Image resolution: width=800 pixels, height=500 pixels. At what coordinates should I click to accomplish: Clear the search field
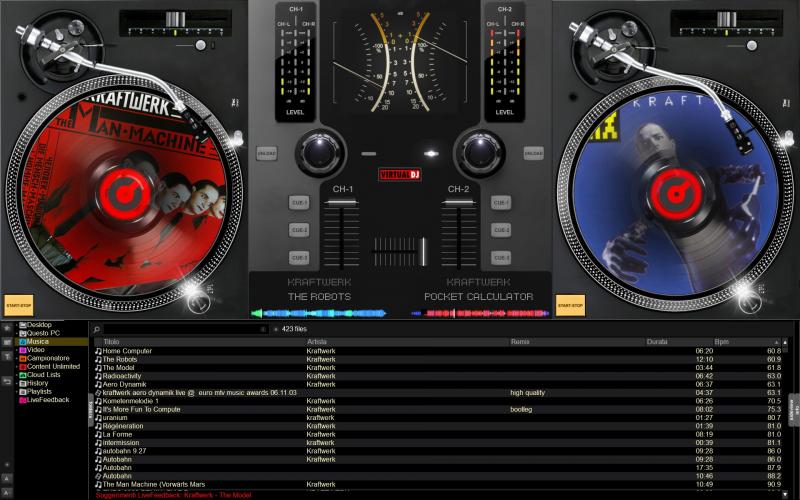pos(264,330)
